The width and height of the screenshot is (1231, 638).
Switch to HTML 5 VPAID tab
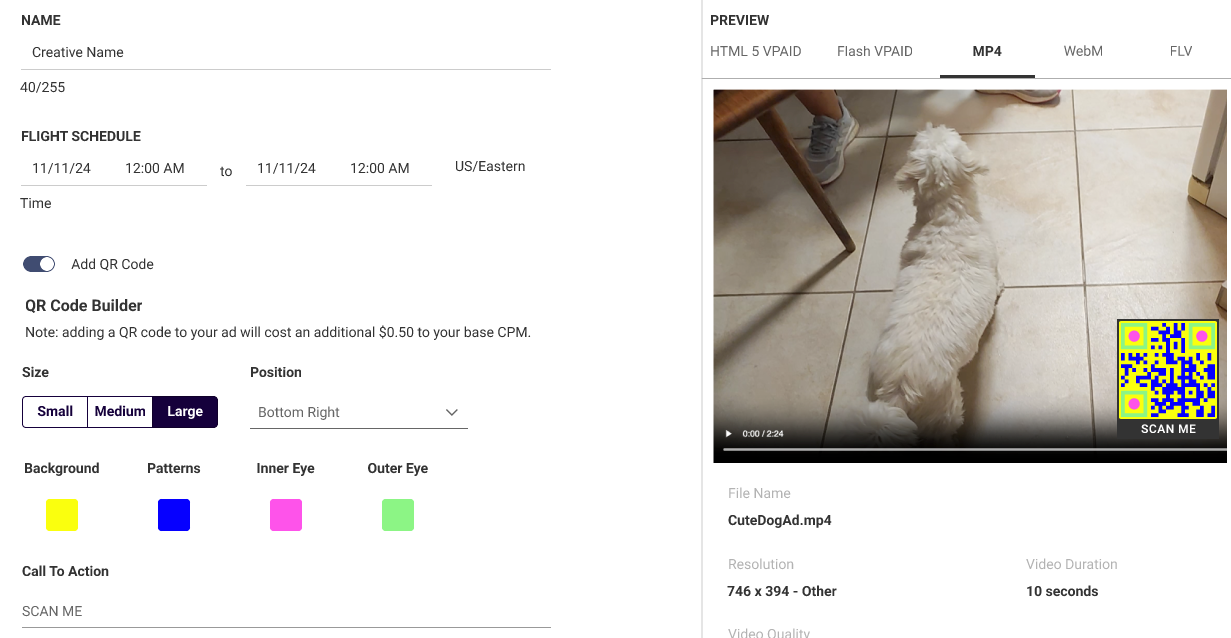(x=755, y=51)
